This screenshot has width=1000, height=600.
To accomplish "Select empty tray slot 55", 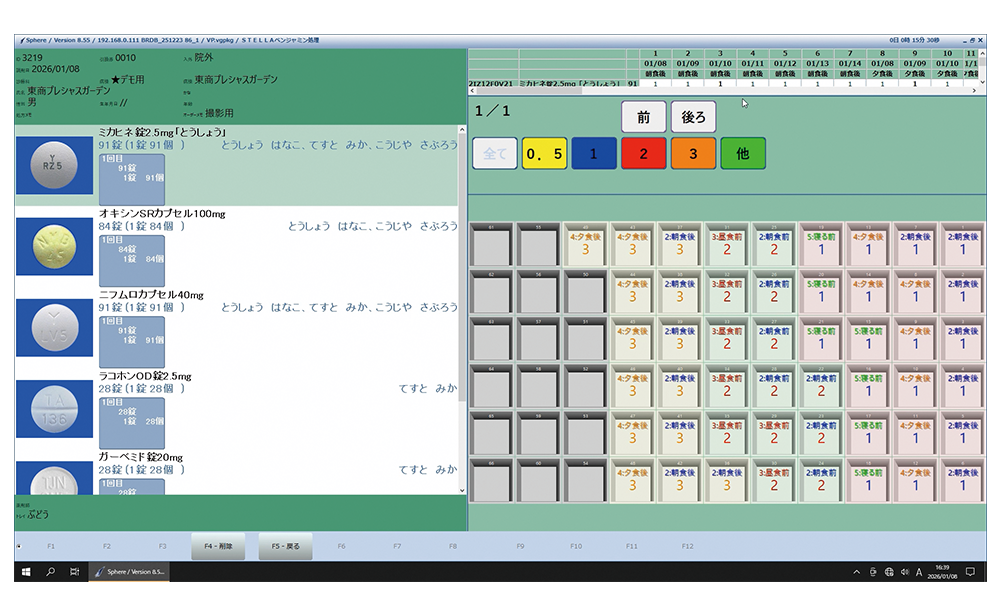I will (x=538, y=244).
